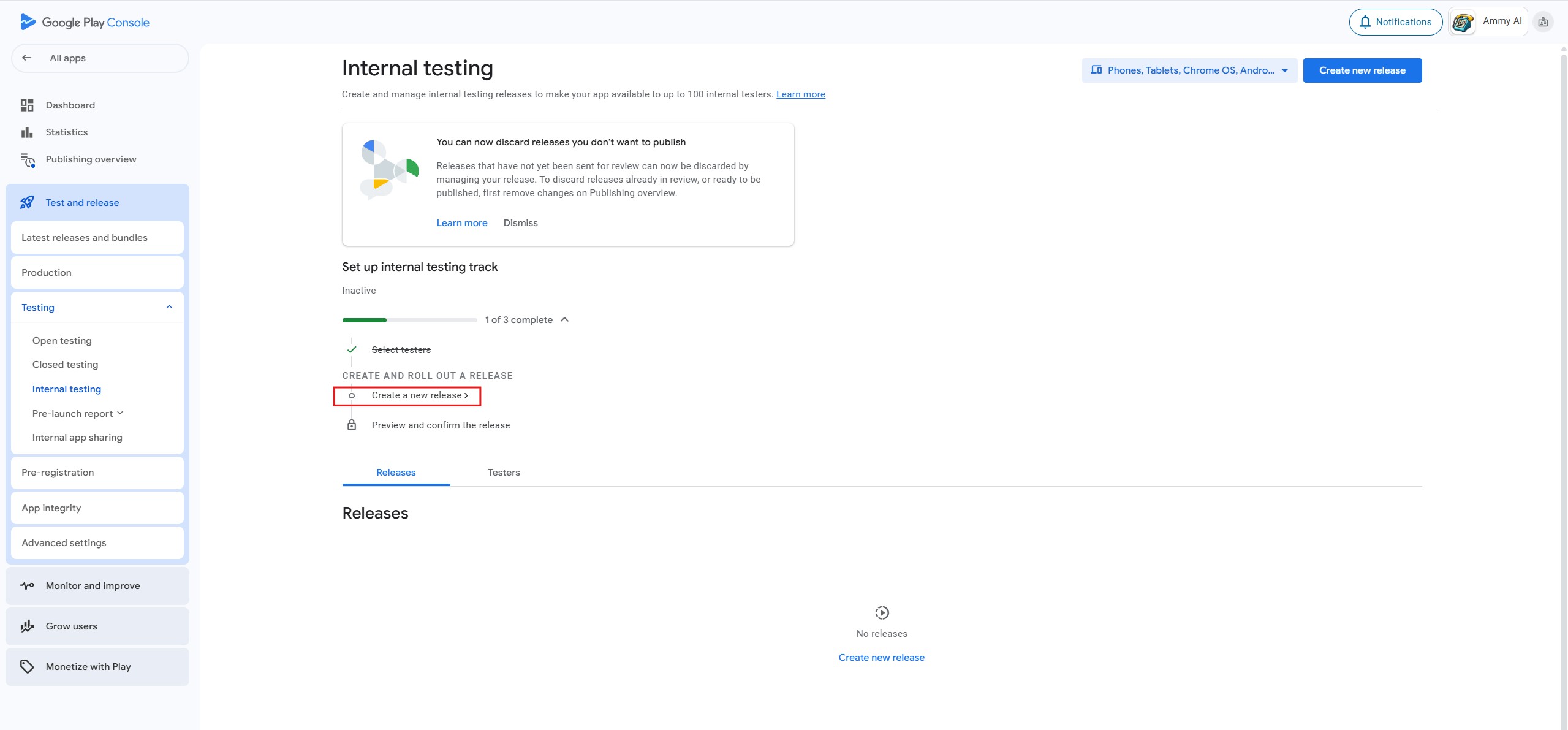Click the Monitor and improve icon

point(27,586)
